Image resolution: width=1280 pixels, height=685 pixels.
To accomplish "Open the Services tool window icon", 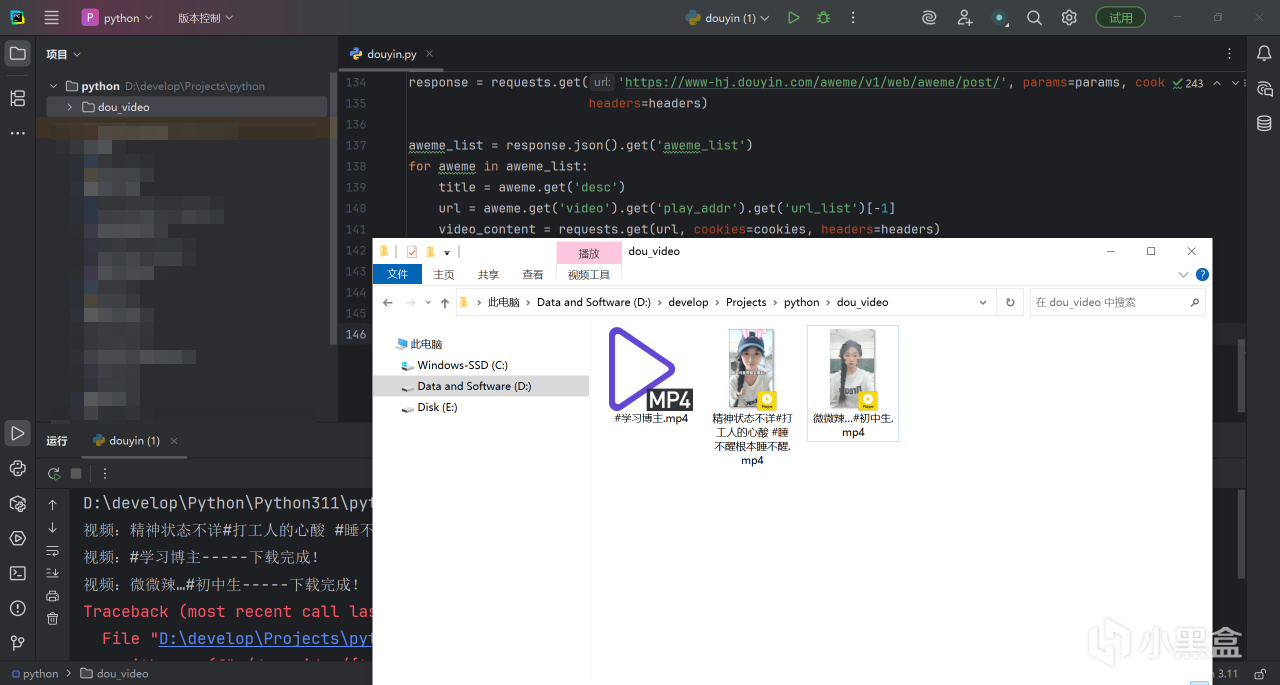I will click(17, 538).
